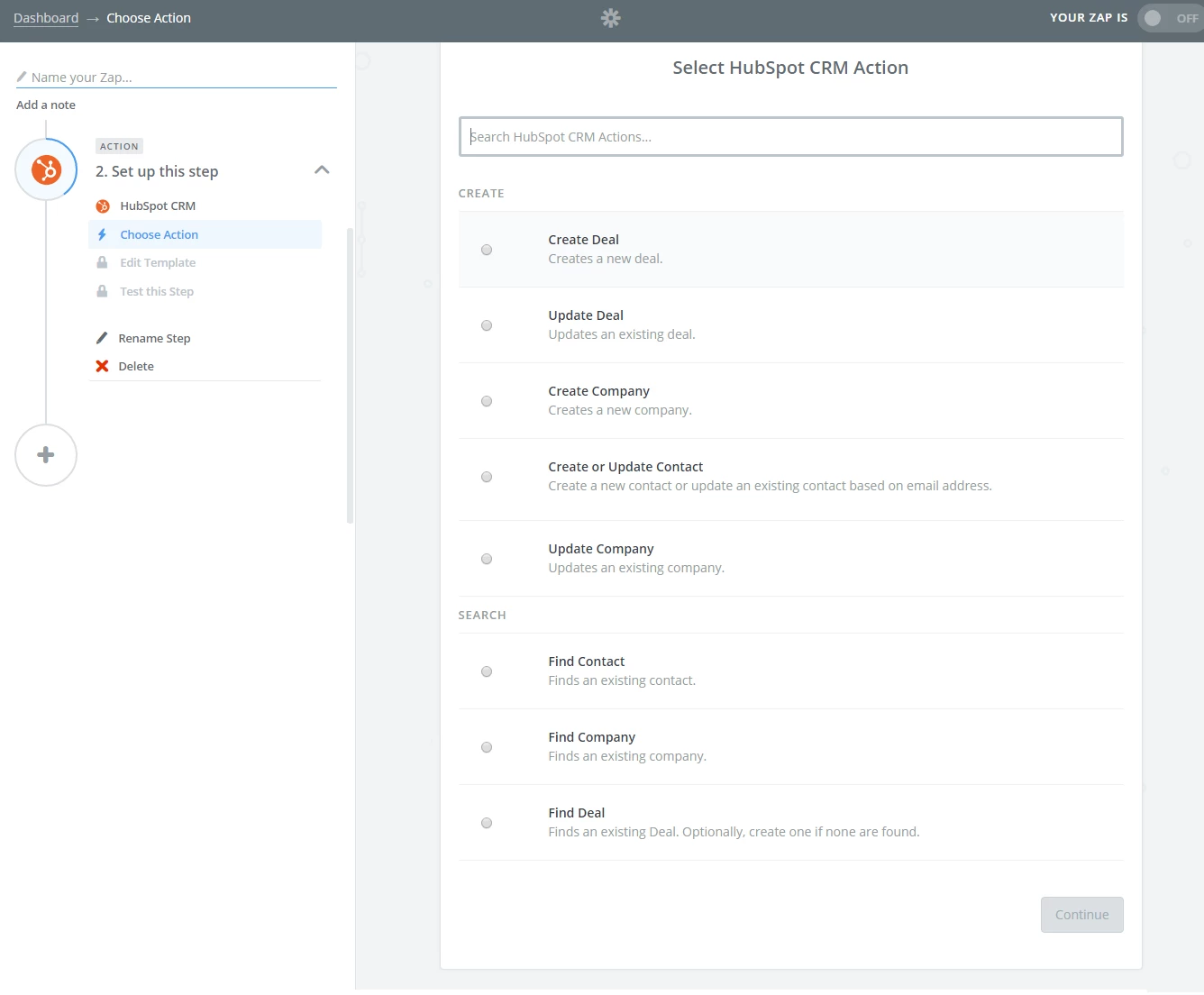Click the lock icon next to Test this Step
This screenshot has height=995, width=1204.
point(102,291)
